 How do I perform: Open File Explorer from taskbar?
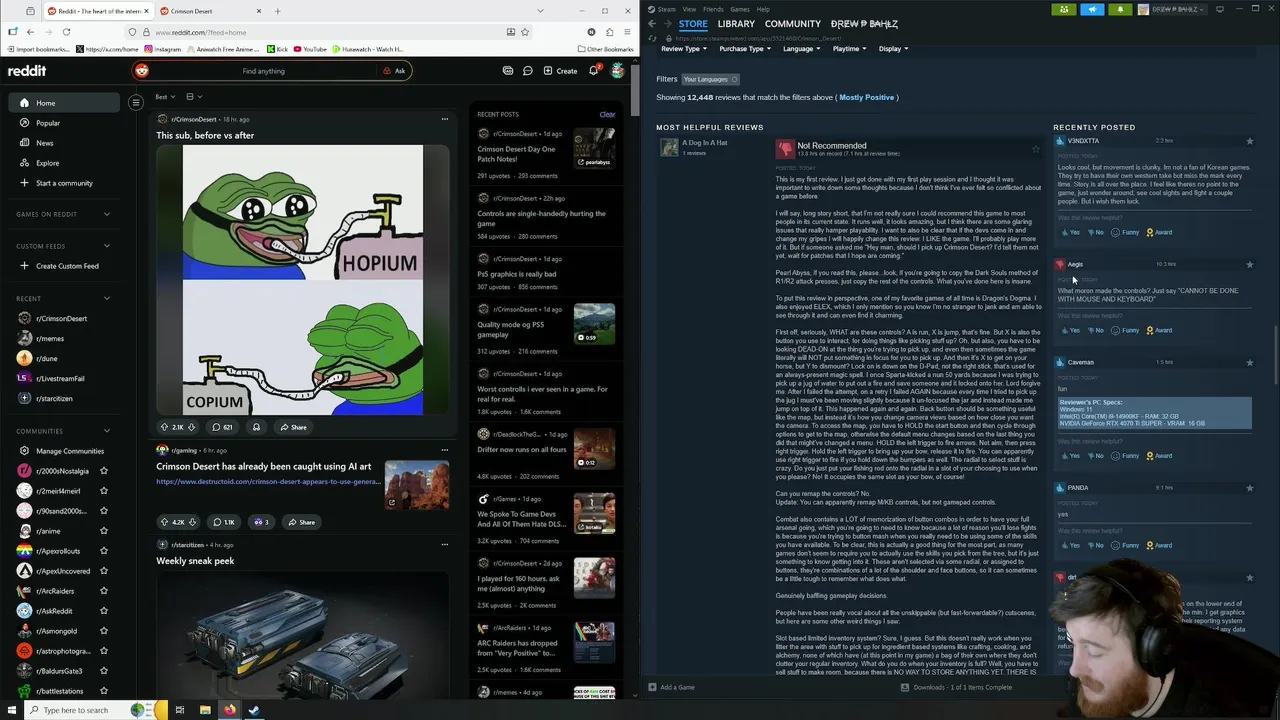[205, 710]
